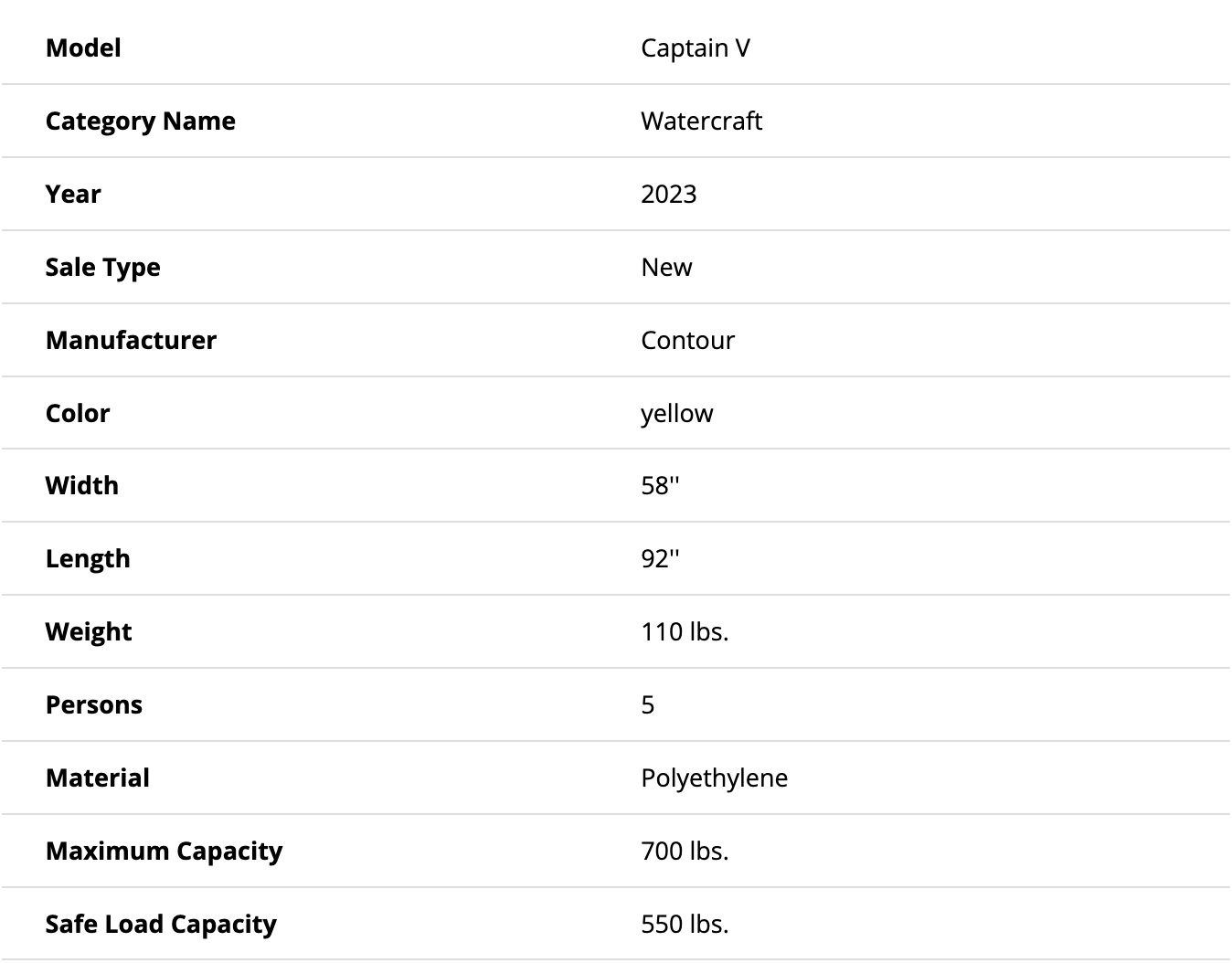
Task: Click the Color row label
Action: click(78, 413)
